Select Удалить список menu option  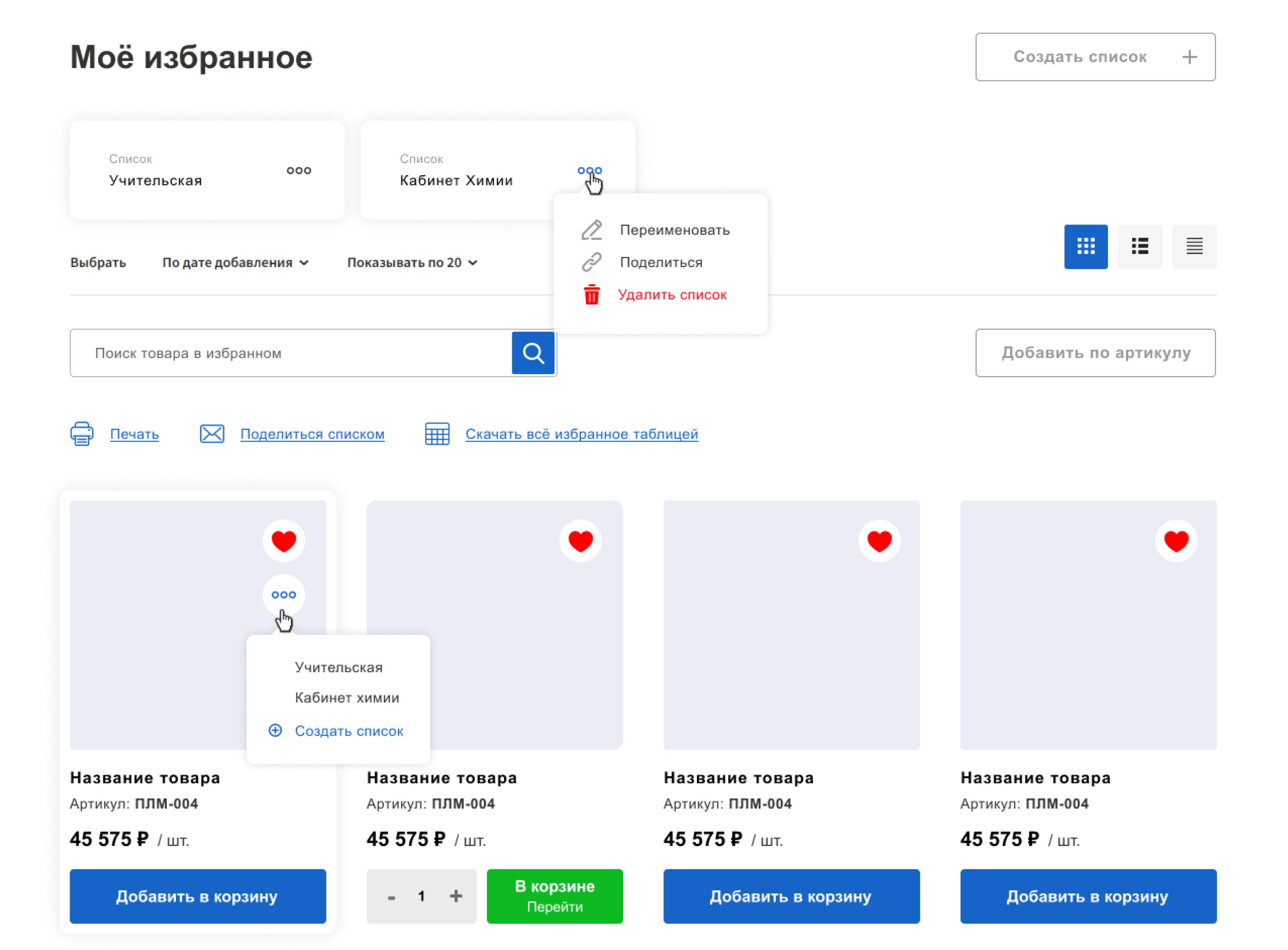coord(671,295)
